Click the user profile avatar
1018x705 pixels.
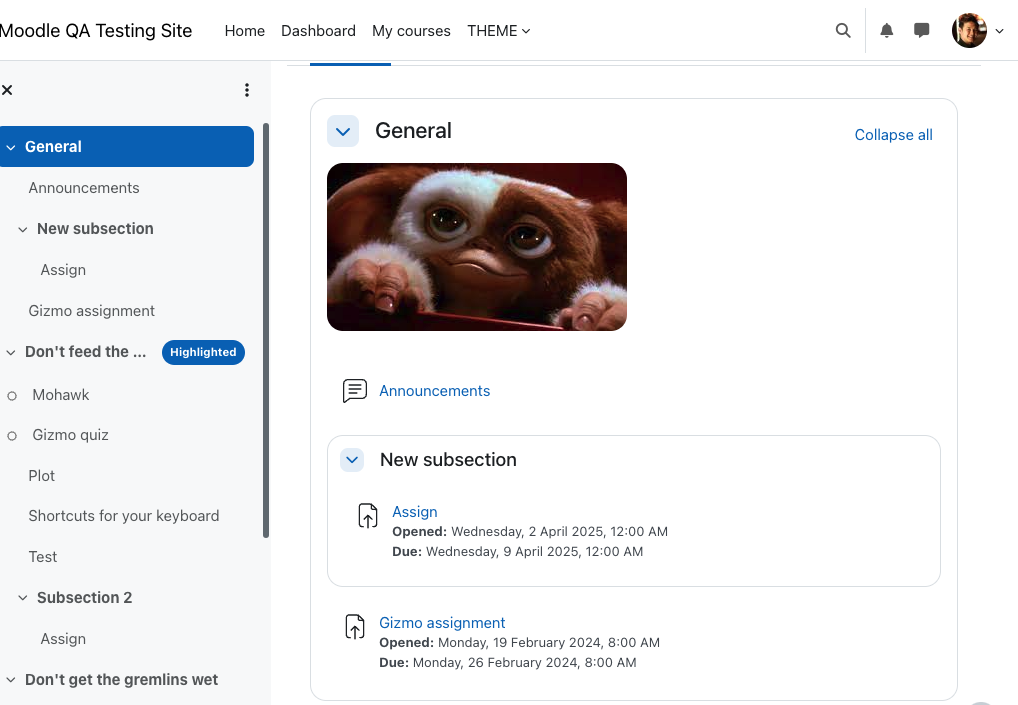coord(969,31)
